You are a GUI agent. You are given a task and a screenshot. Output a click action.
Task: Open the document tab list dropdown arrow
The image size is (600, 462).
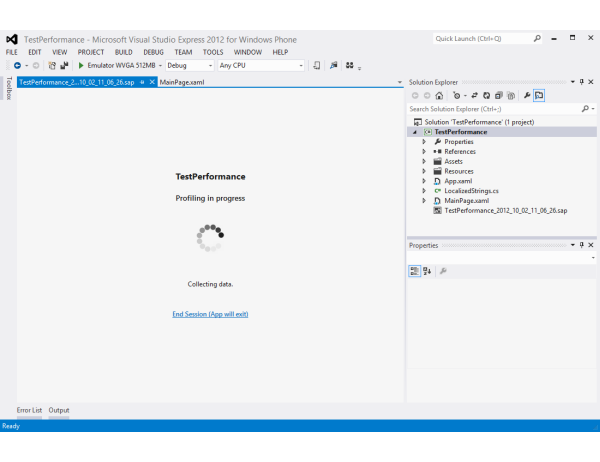(x=399, y=82)
